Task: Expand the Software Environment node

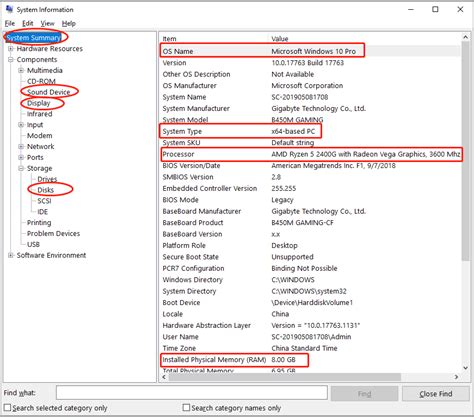Action: point(11,255)
